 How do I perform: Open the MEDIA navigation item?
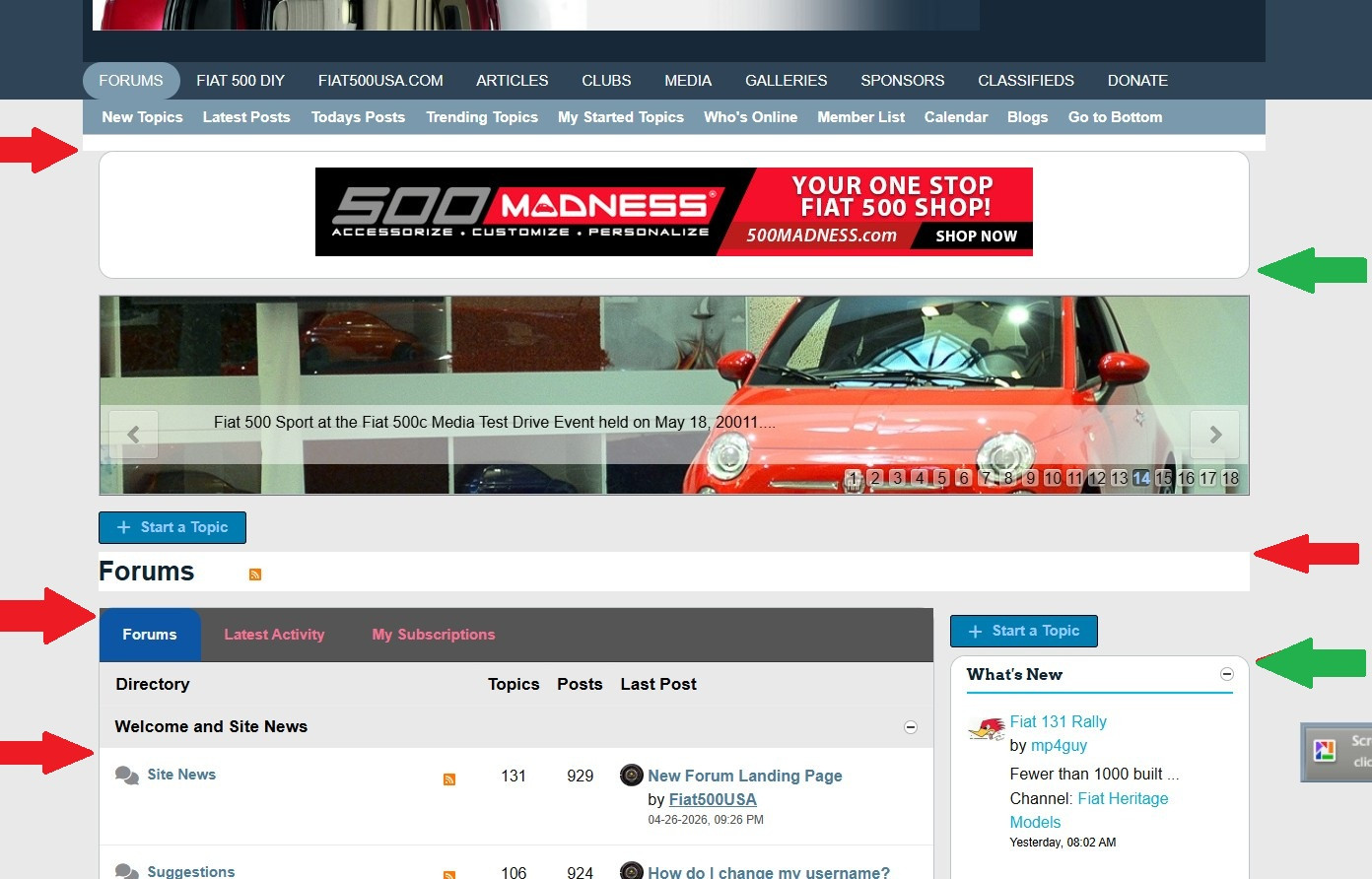tap(688, 81)
